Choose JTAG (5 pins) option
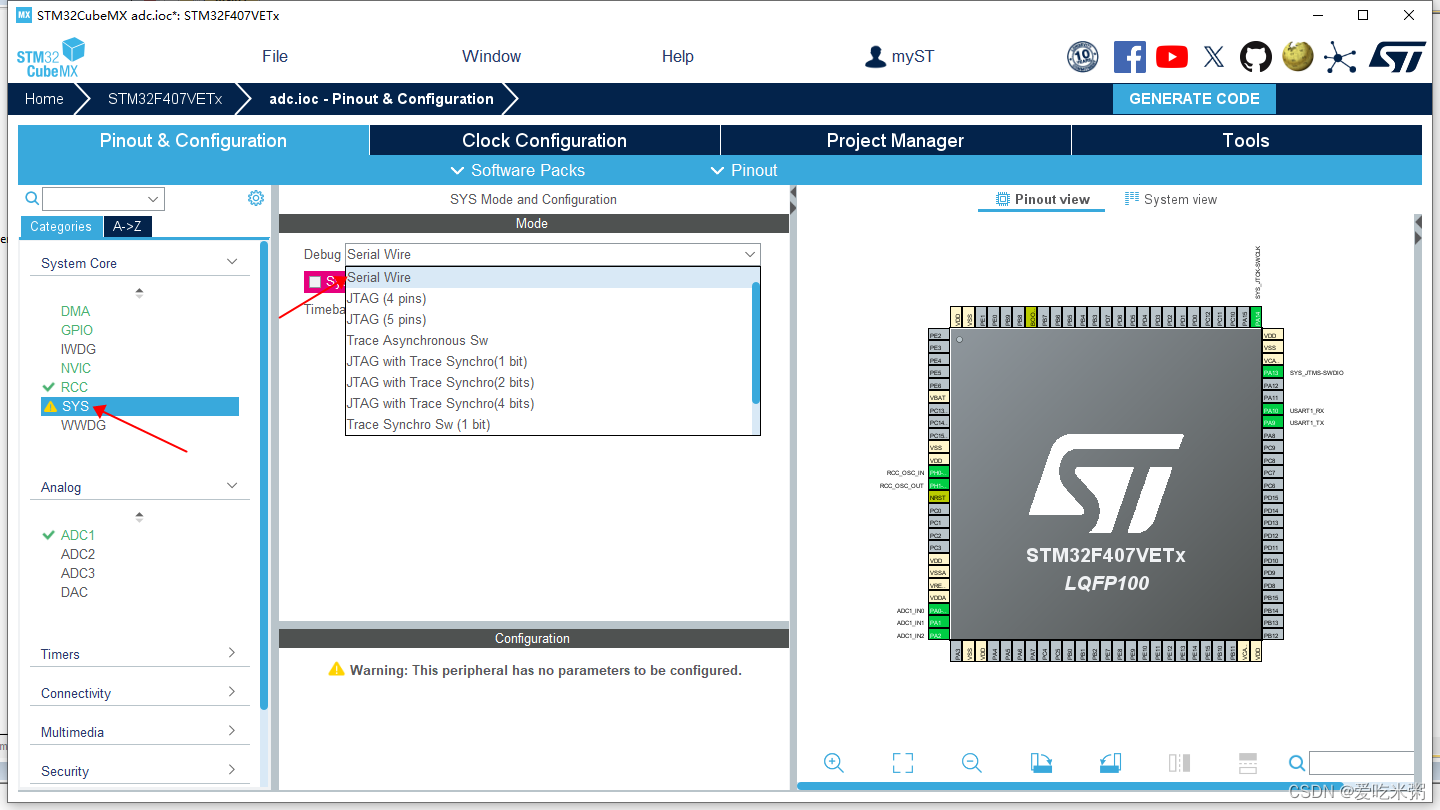1440x810 pixels. (x=548, y=319)
